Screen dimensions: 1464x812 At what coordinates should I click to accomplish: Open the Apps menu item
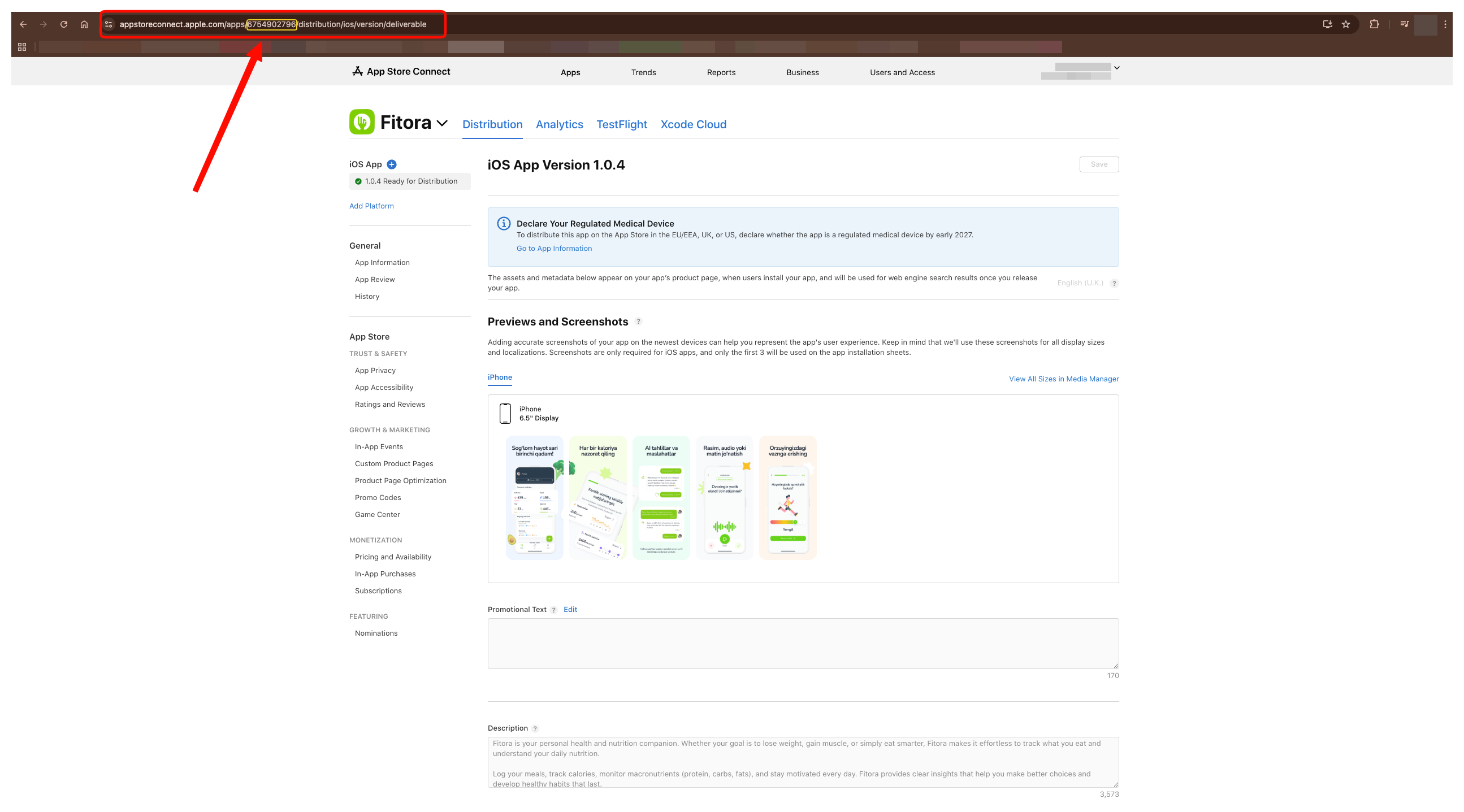coord(570,73)
